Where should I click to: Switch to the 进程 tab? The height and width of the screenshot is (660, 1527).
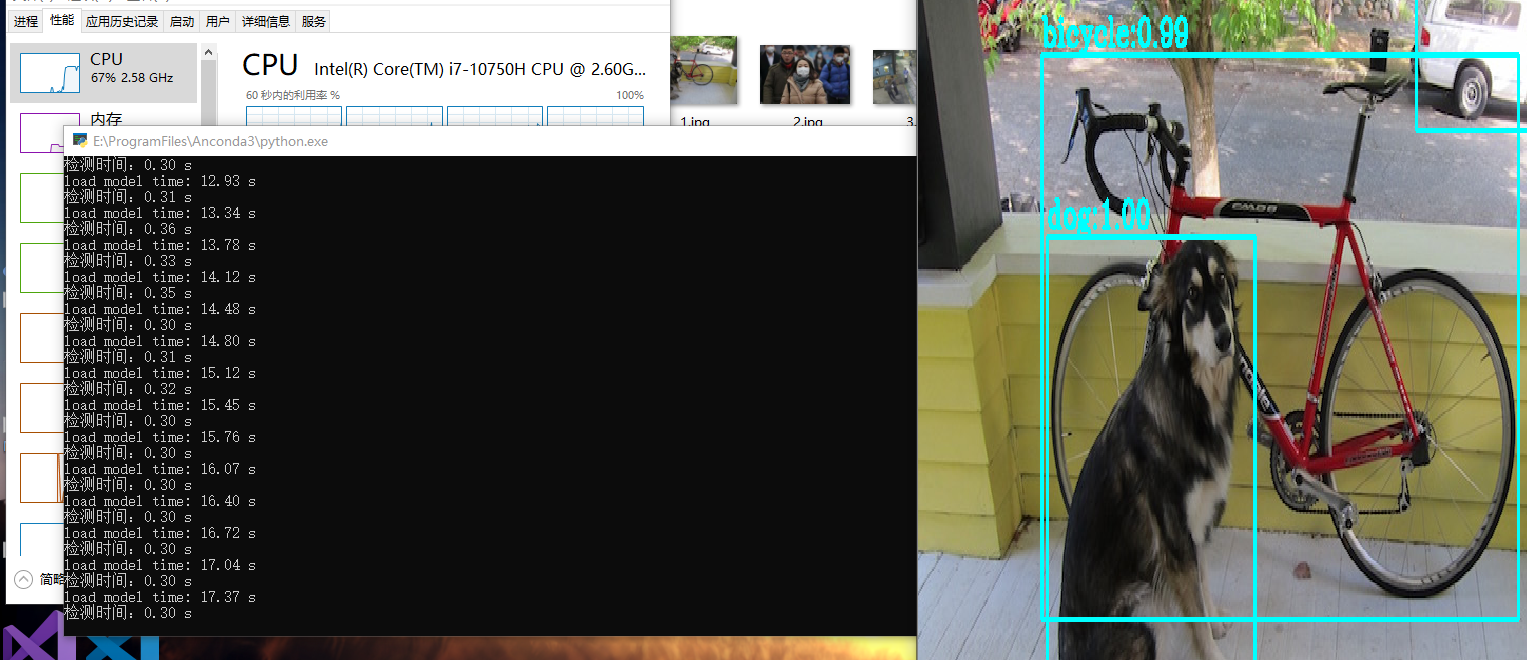25,20
